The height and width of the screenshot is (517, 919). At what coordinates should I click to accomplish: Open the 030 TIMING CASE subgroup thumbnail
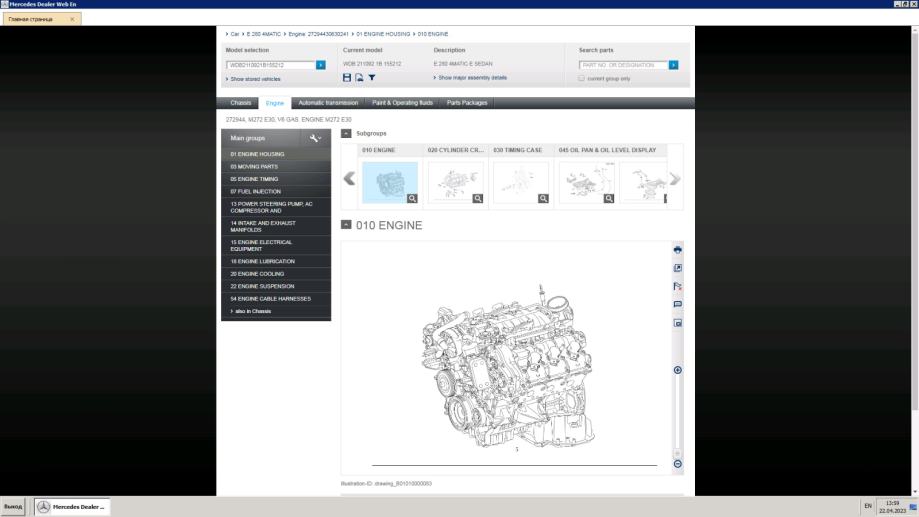pyautogui.click(x=521, y=182)
